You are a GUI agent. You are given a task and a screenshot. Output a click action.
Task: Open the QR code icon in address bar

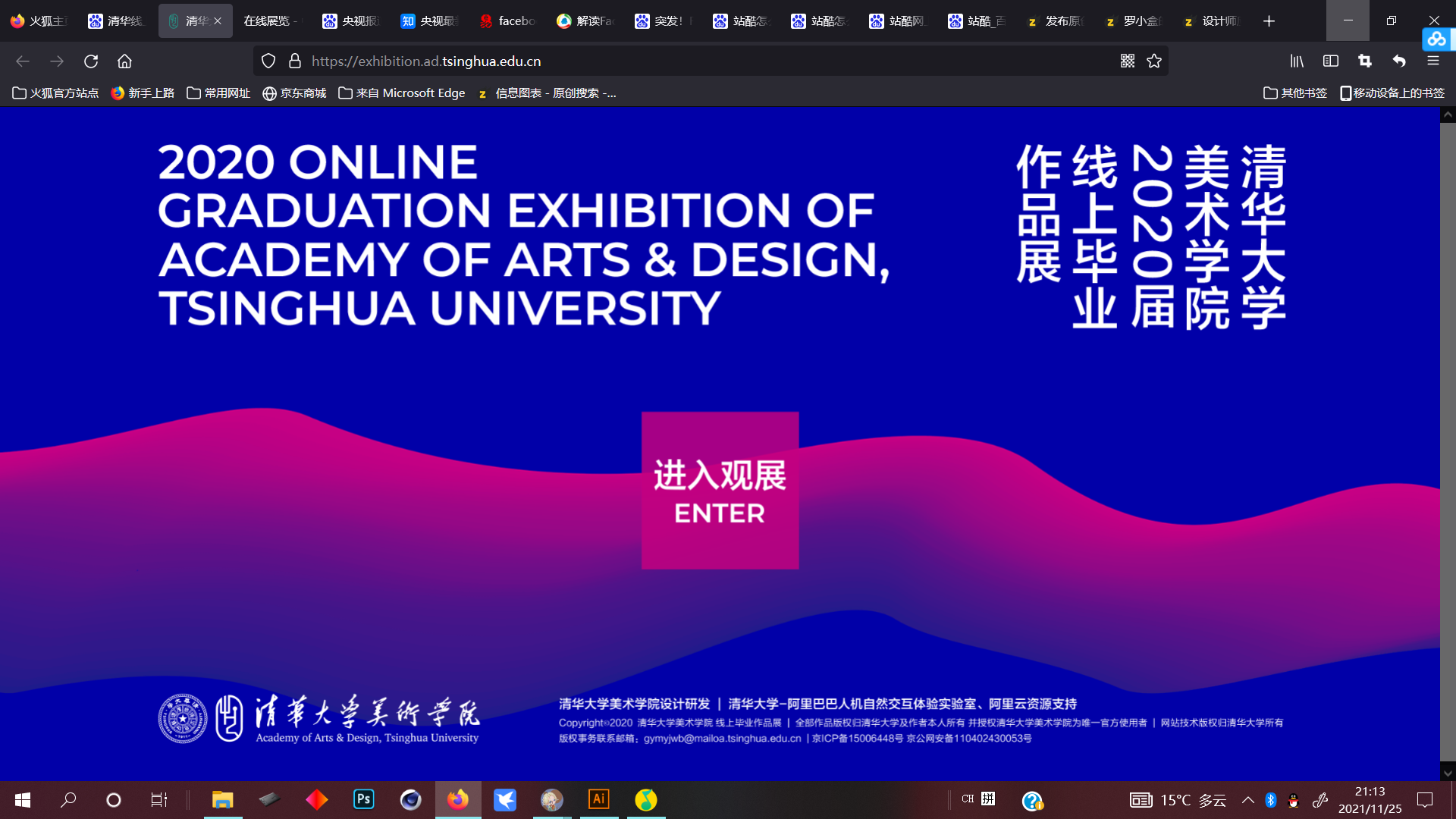(x=1128, y=61)
